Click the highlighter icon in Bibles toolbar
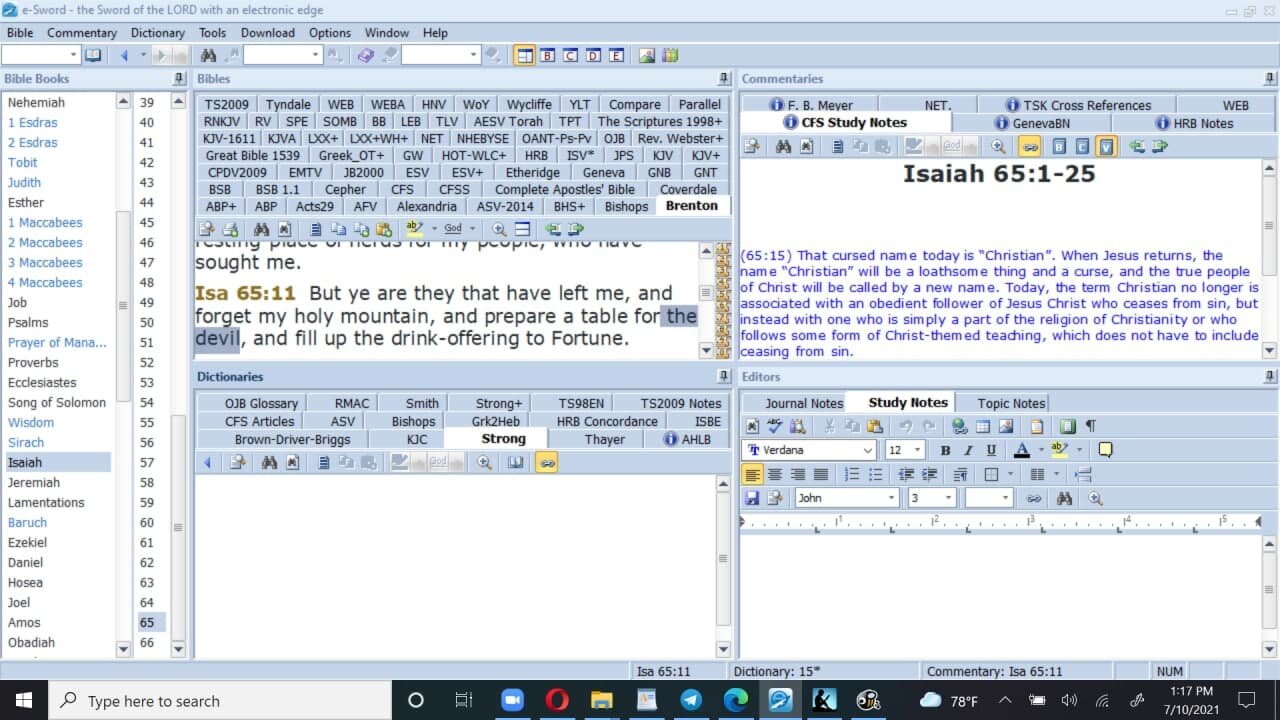 (x=415, y=229)
